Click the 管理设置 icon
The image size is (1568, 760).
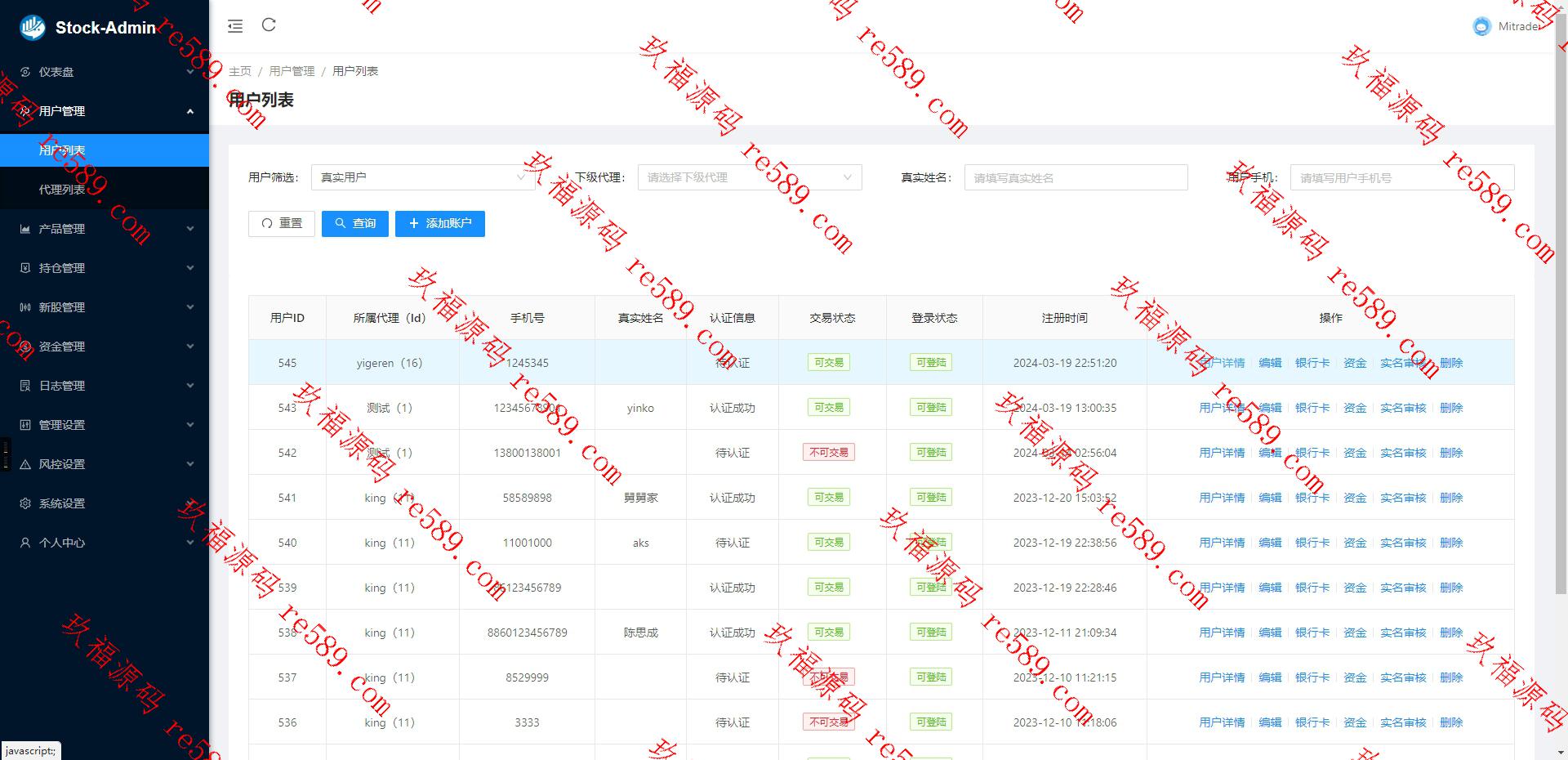[x=25, y=425]
